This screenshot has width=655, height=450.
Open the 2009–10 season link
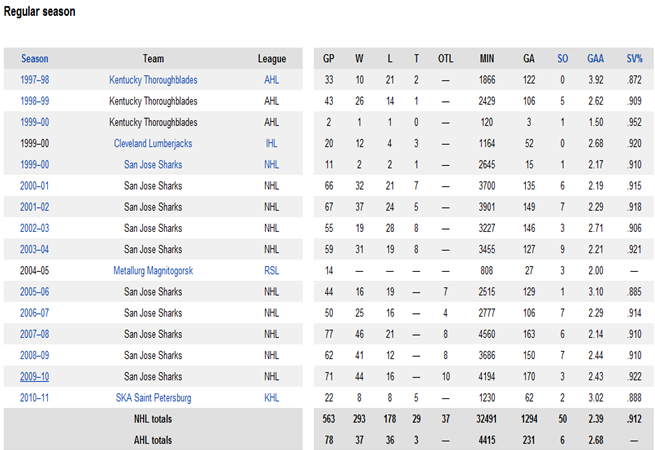[34, 376]
